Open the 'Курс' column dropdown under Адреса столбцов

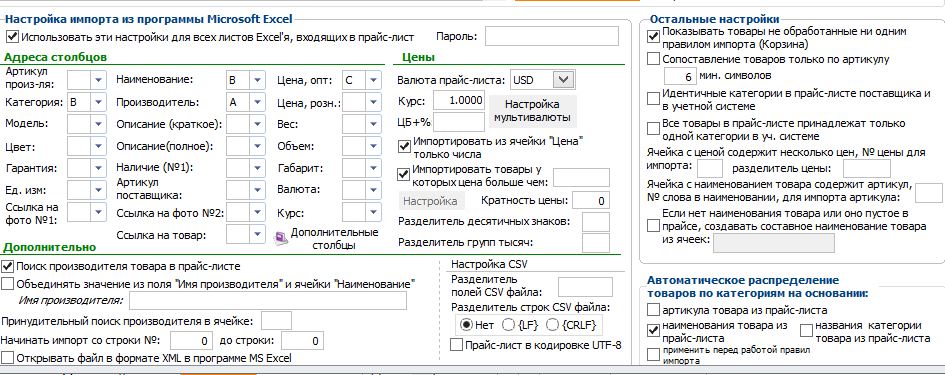tap(373, 212)
